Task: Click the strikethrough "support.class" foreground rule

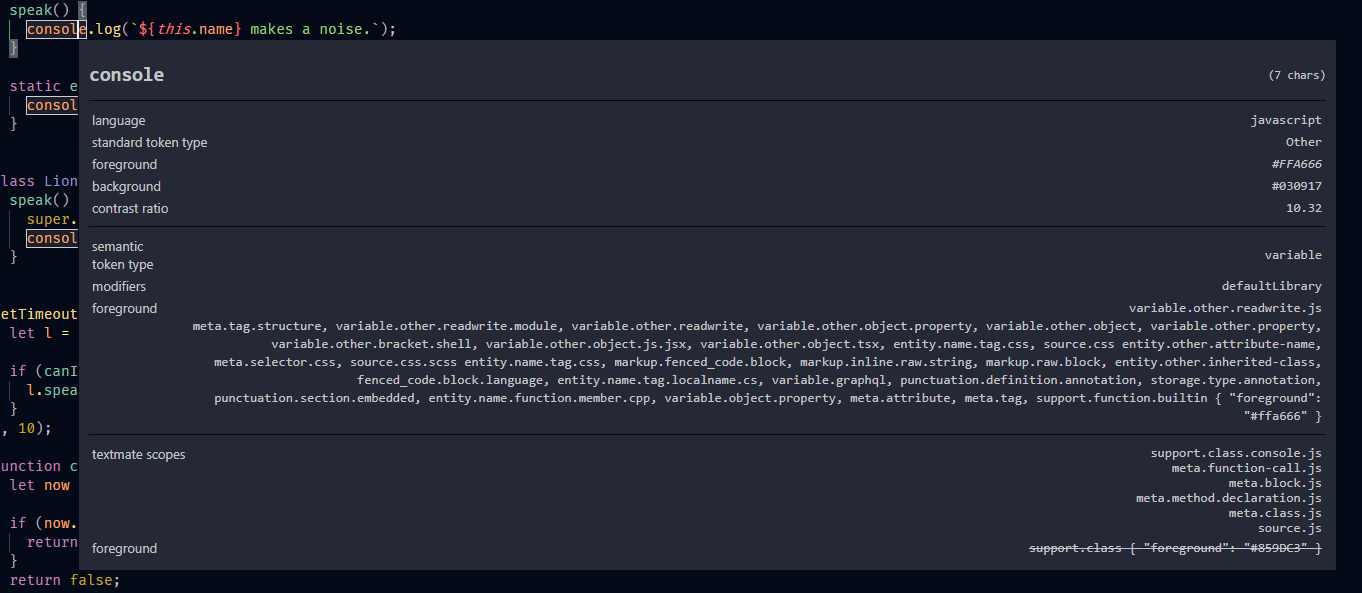Action: click(x=1175, y=548)
